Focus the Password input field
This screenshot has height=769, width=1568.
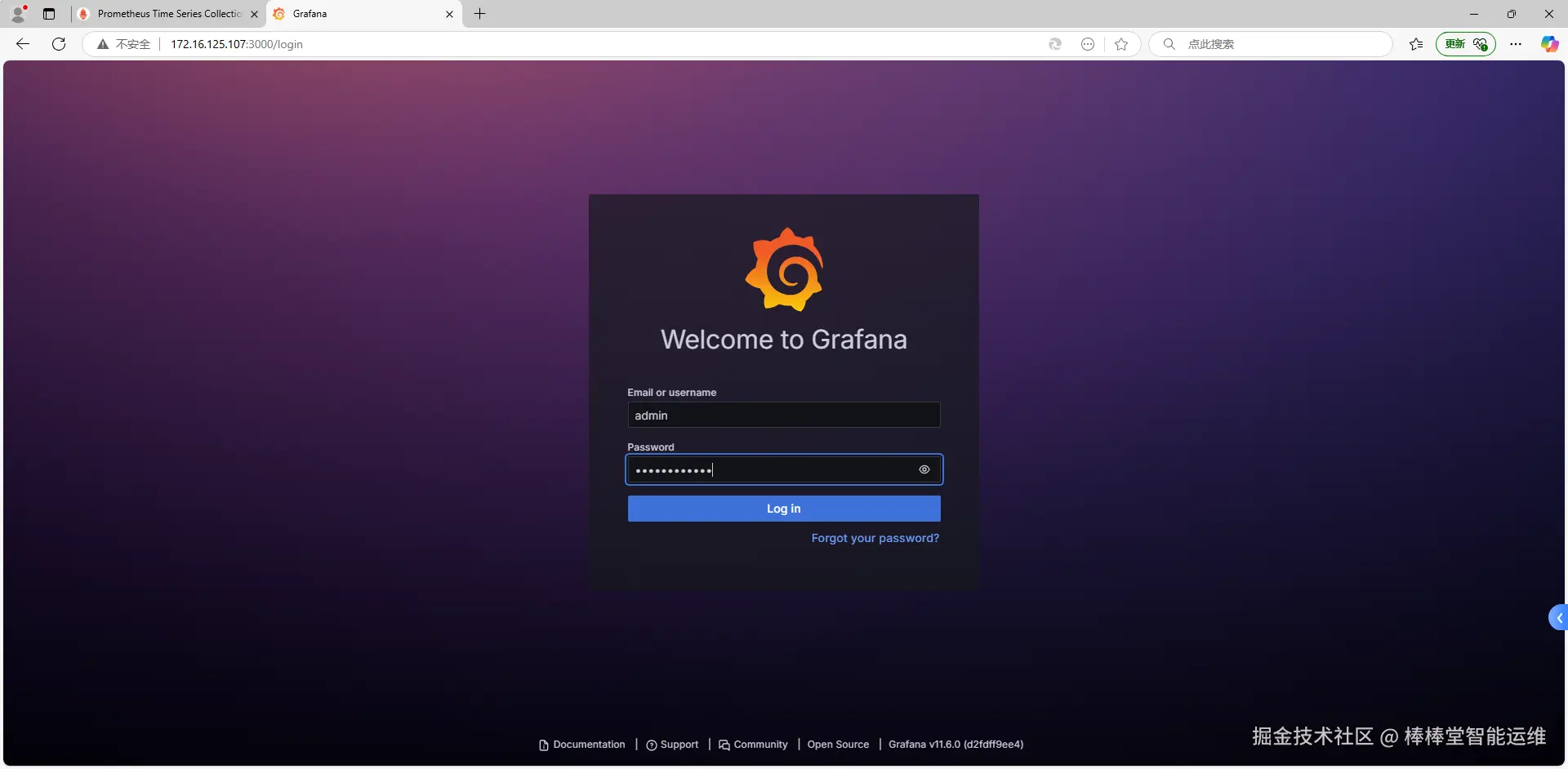pyautogui.click(x=784, y=469)
